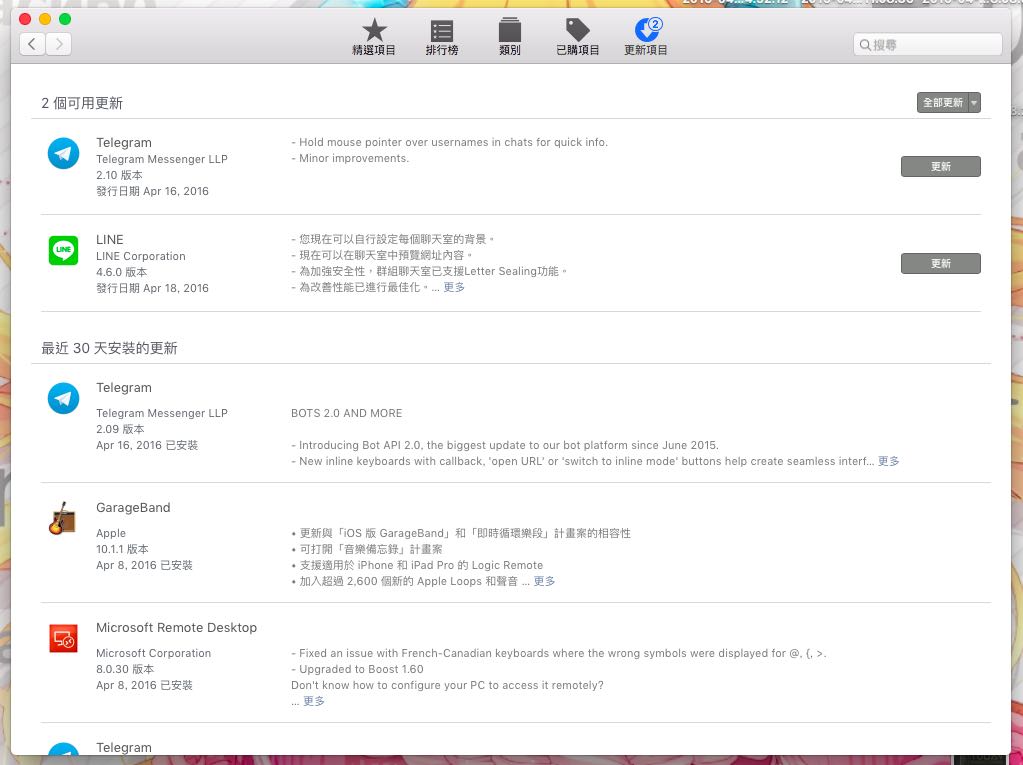Image resolution: width=1023 pixels, height=765 pixels.
Task: Minimize the App Store window
Action: coord(45,19)
